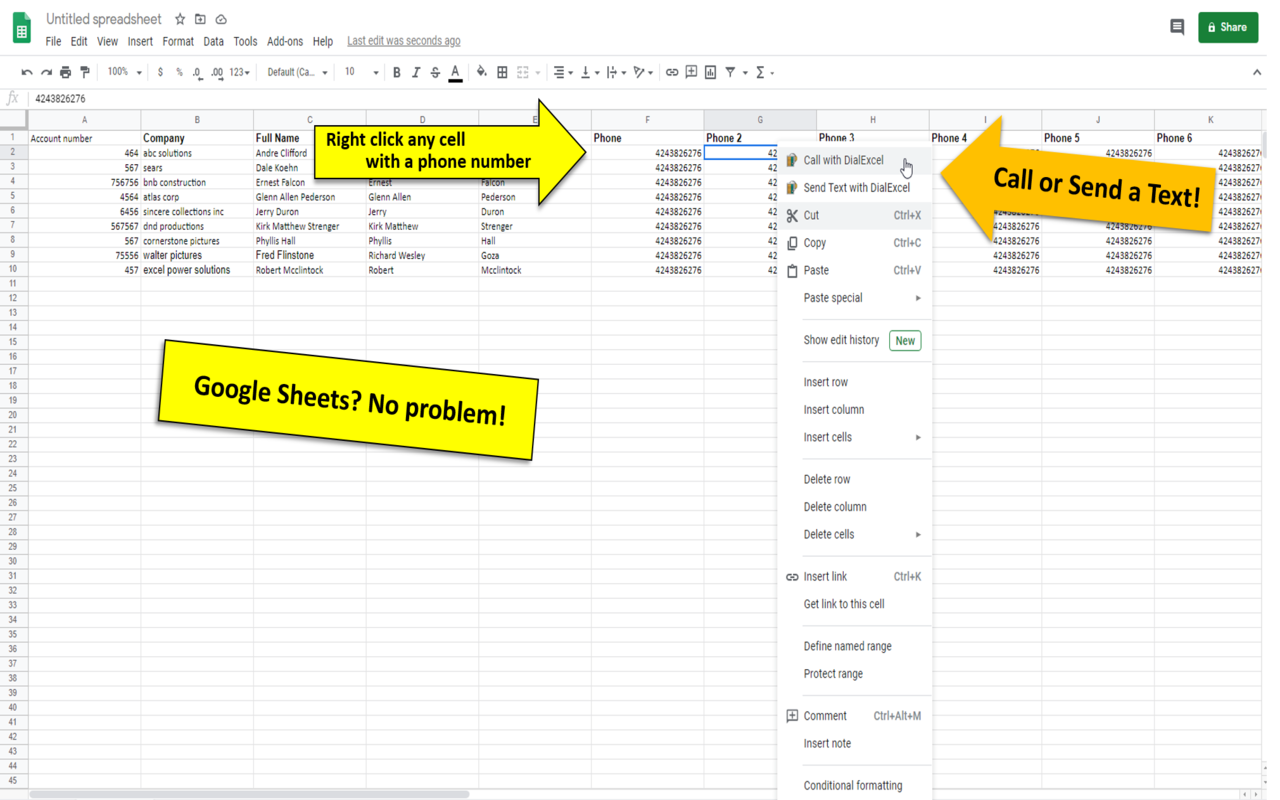Toggle italic formatting

(416, 72)
